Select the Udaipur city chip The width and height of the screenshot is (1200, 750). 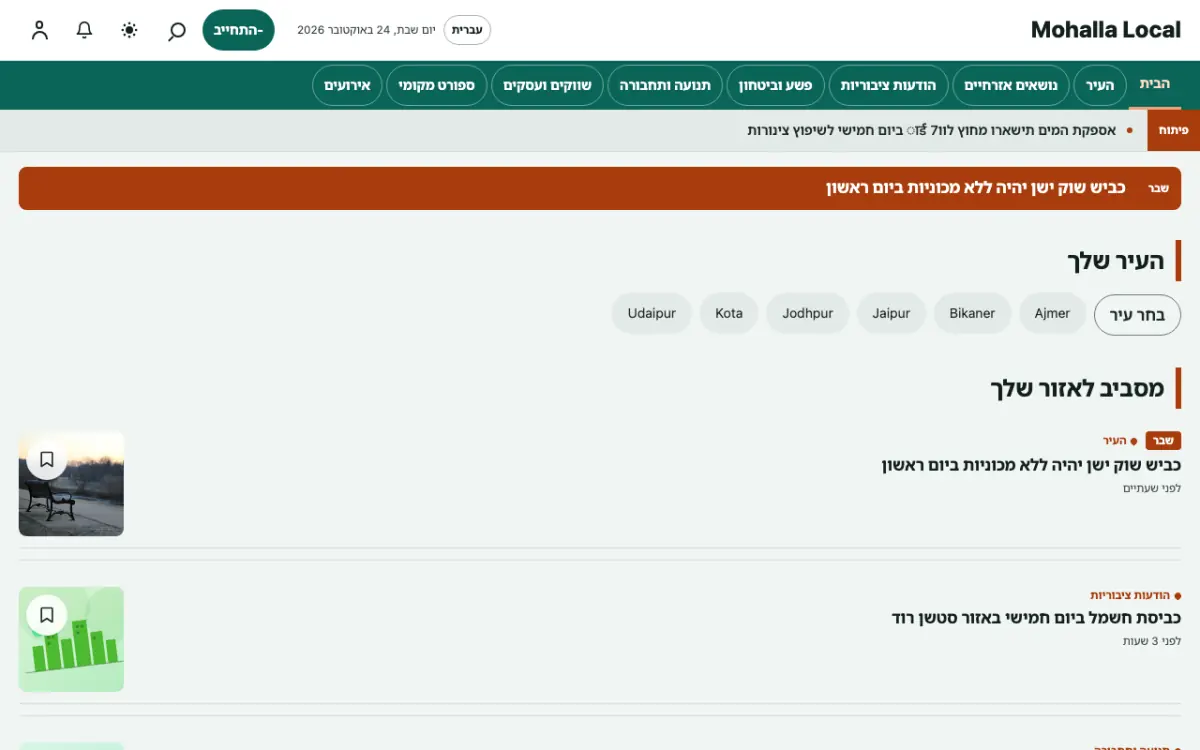click(x=652, y=313)
